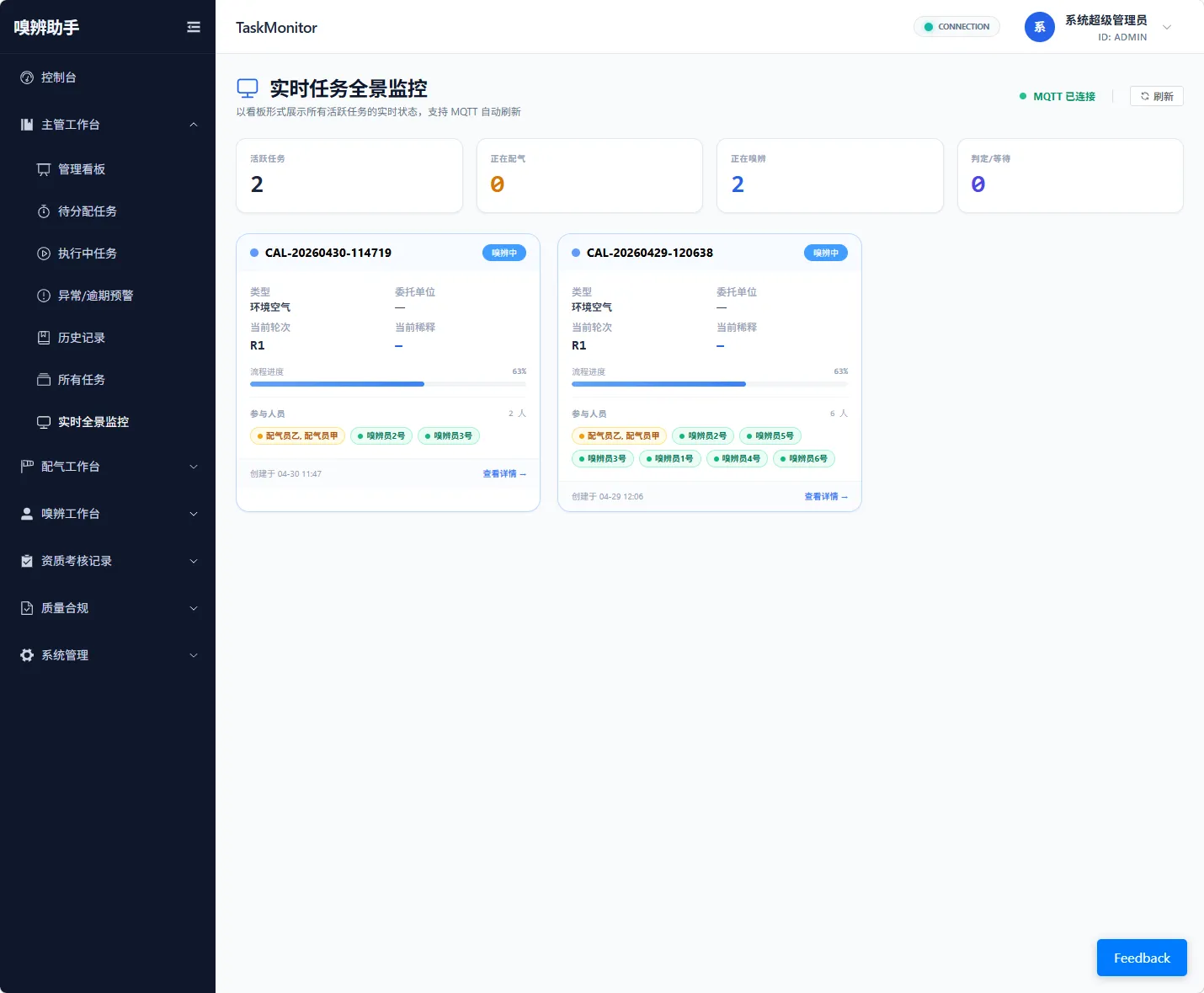Open the 系统超级管理员 user dropdown arrow
Image resolution: width=1204 pixels, height=993 pixels.
point(1167,27)
